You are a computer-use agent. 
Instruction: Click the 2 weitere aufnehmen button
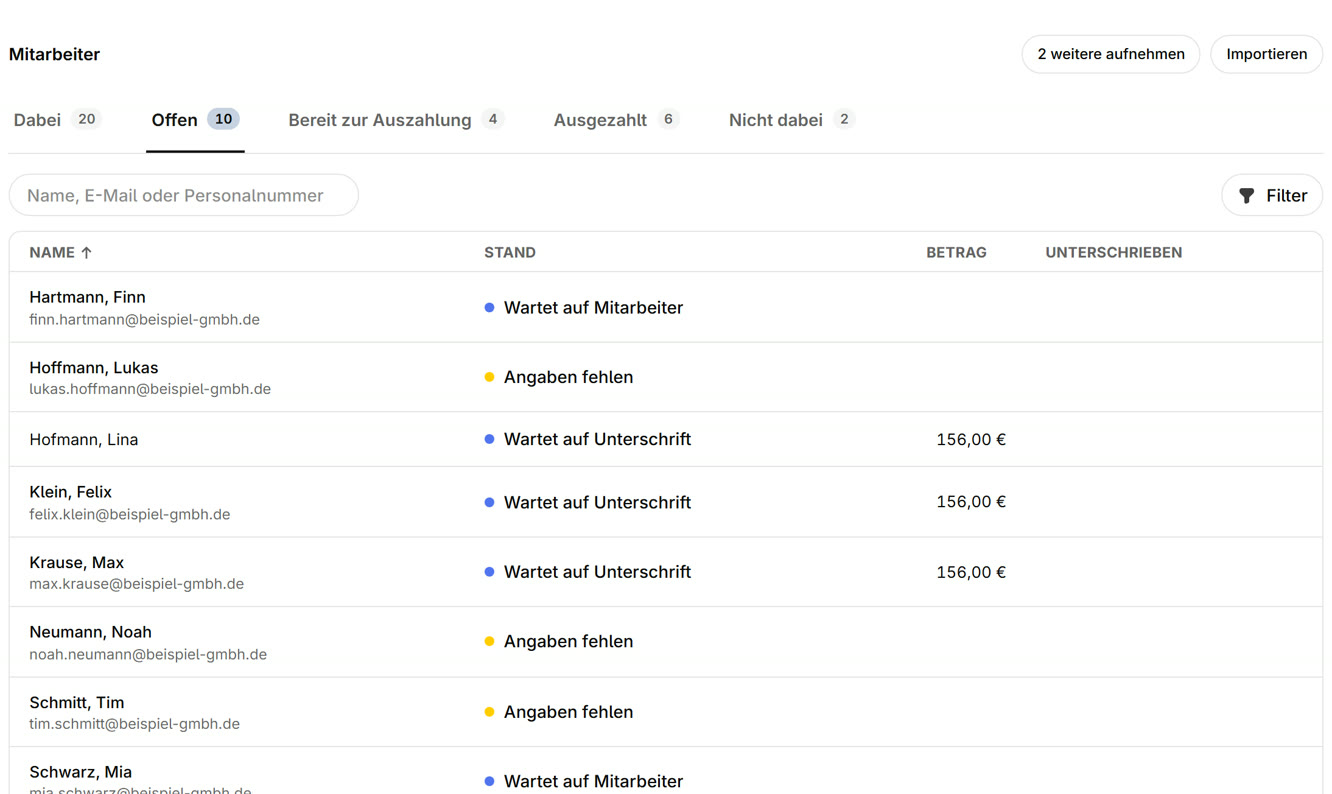1111,54
